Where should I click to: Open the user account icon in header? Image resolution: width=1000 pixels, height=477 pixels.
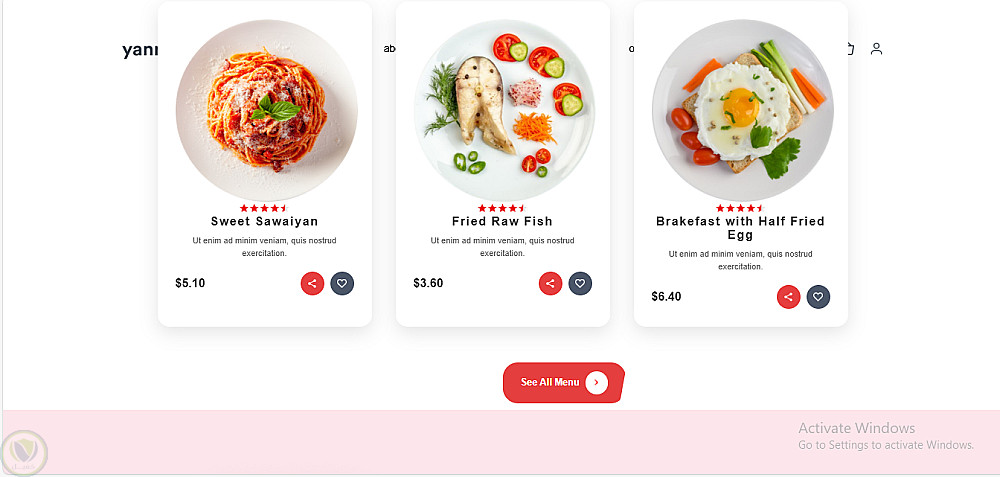[876, 48]
